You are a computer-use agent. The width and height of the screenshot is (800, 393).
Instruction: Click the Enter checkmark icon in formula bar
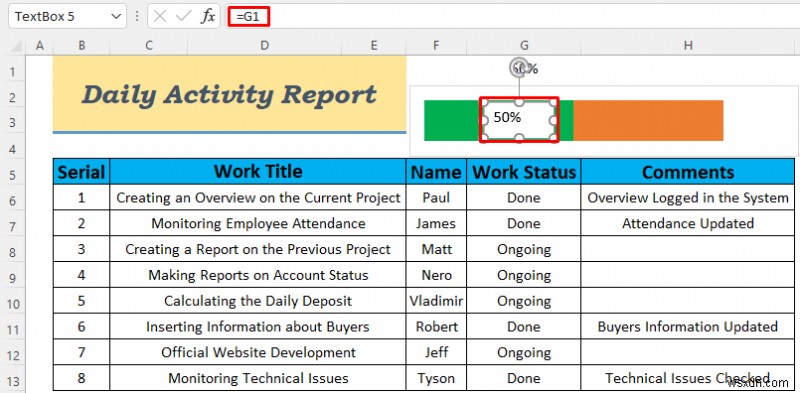tap(183, 16)
